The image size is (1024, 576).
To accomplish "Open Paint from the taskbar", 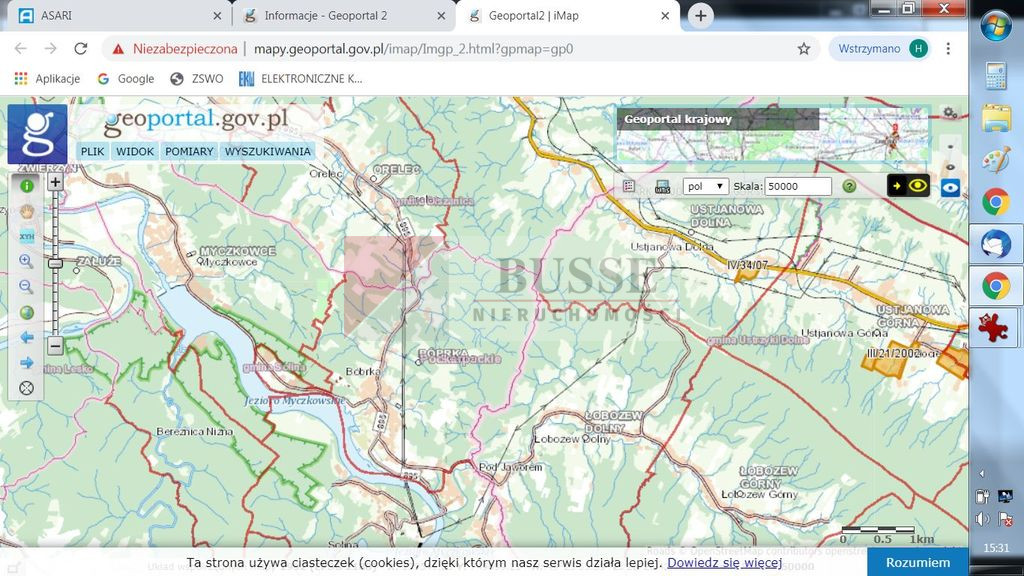I will coord(996,160).
